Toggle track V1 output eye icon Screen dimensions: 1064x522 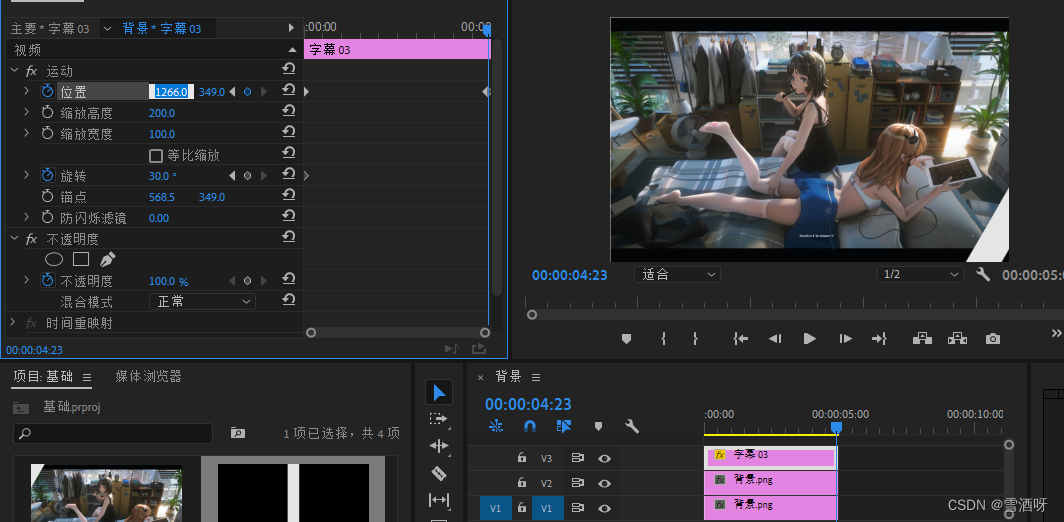[604, 508]
